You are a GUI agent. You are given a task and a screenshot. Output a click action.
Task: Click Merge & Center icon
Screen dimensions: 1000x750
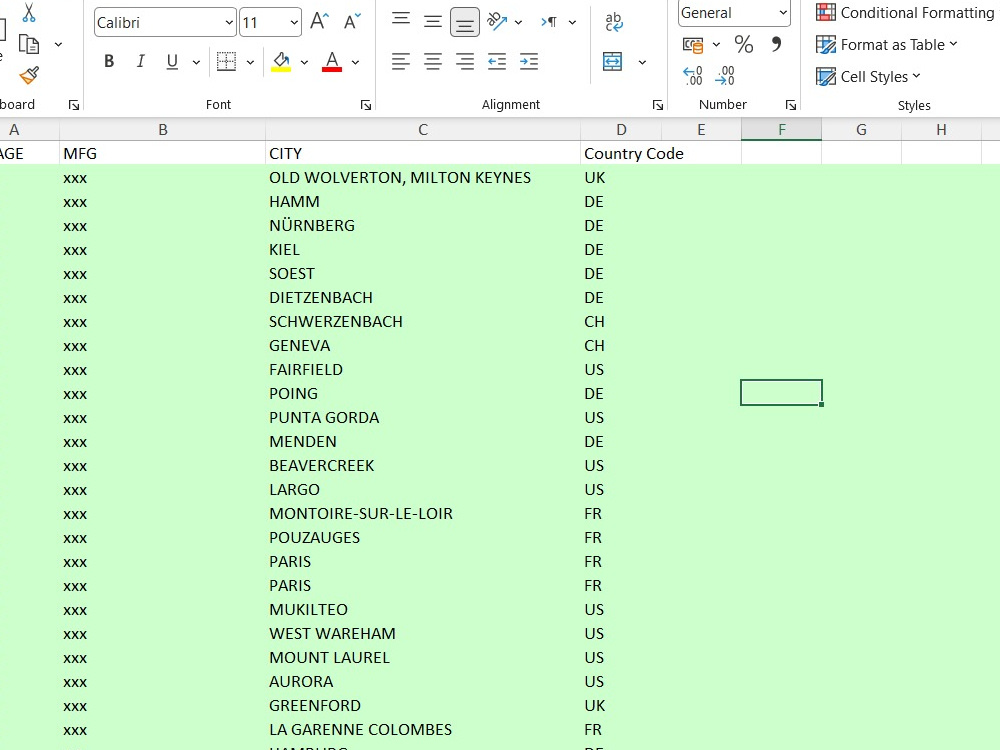[x=612, y=62]
